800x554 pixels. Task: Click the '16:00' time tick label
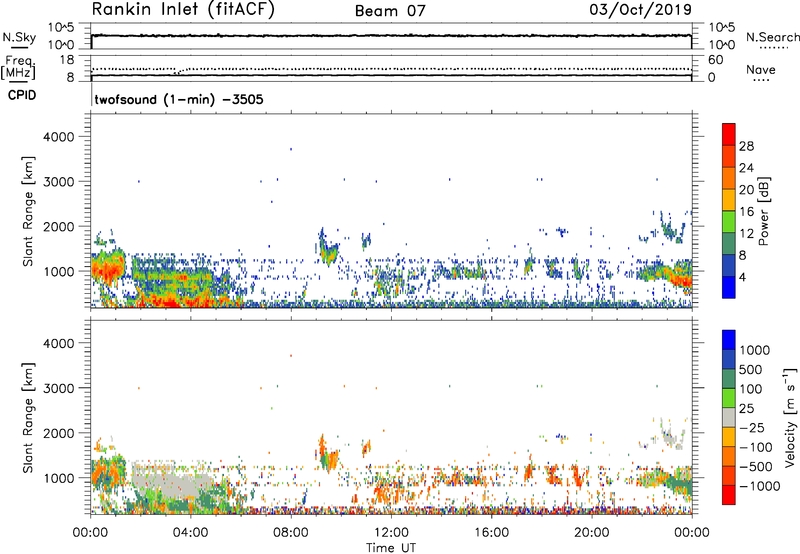(491, 533)
